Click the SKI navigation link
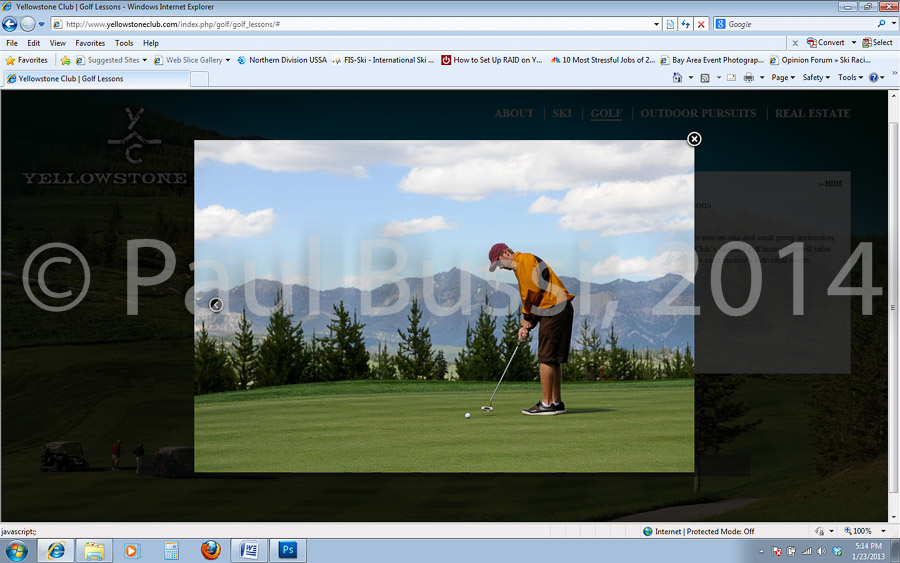The image size is (900, 563). pos(562,114)
